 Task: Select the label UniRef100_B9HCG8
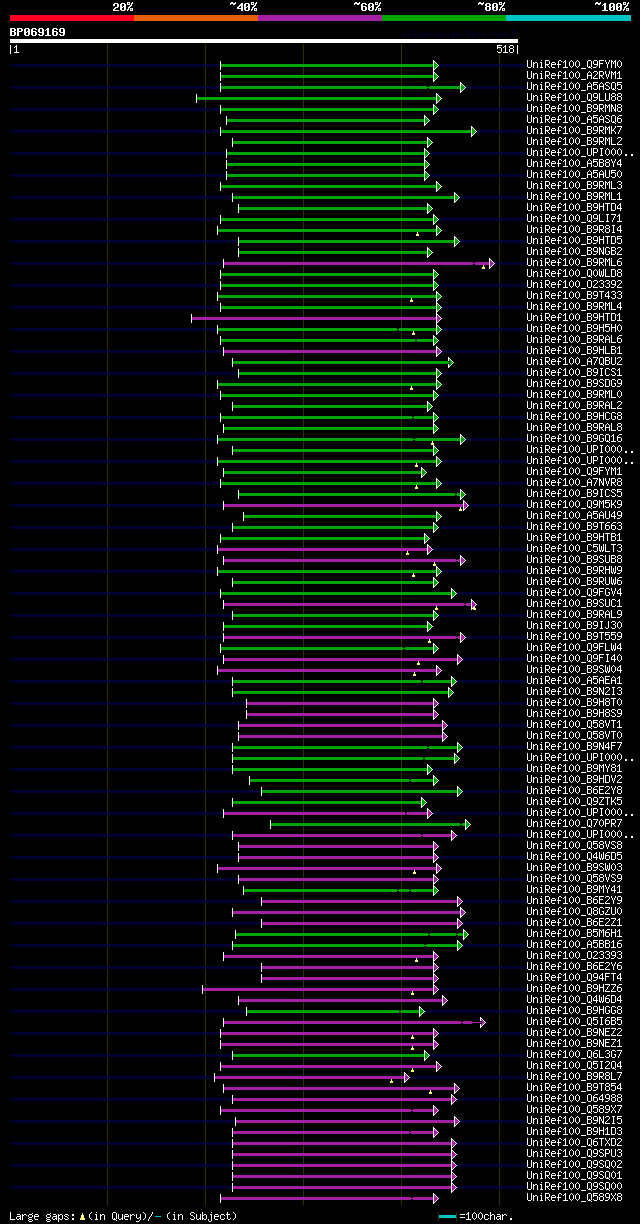574,416
